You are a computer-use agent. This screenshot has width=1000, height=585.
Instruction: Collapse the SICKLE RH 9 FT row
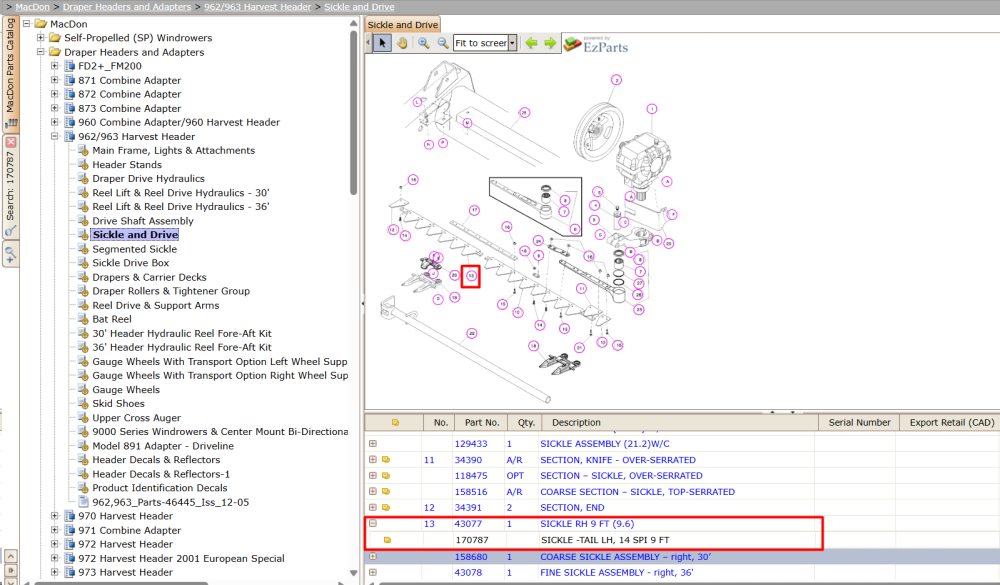click(x=373, y=523)
